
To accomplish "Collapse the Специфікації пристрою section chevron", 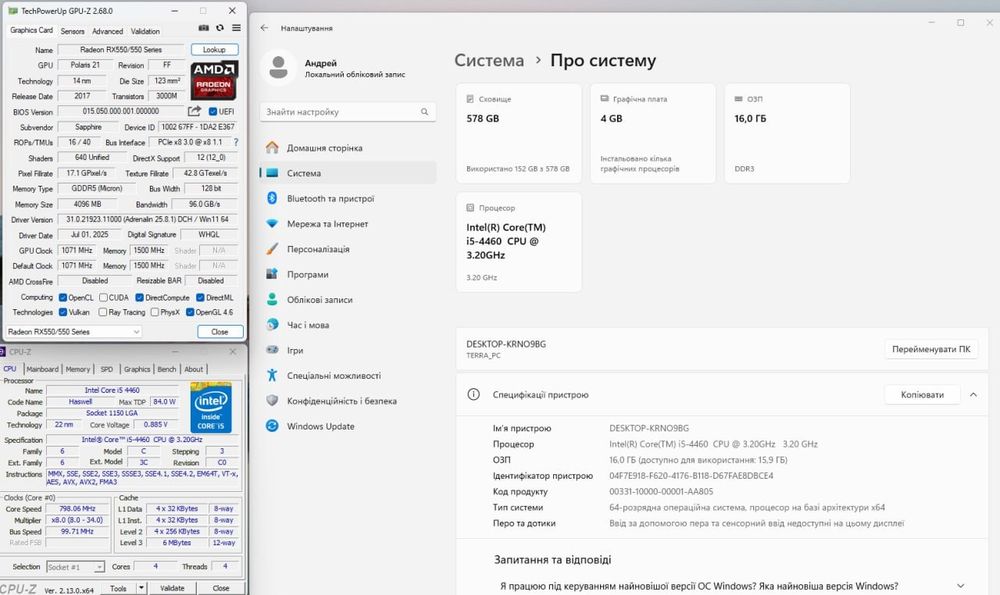I will (973, 395).
